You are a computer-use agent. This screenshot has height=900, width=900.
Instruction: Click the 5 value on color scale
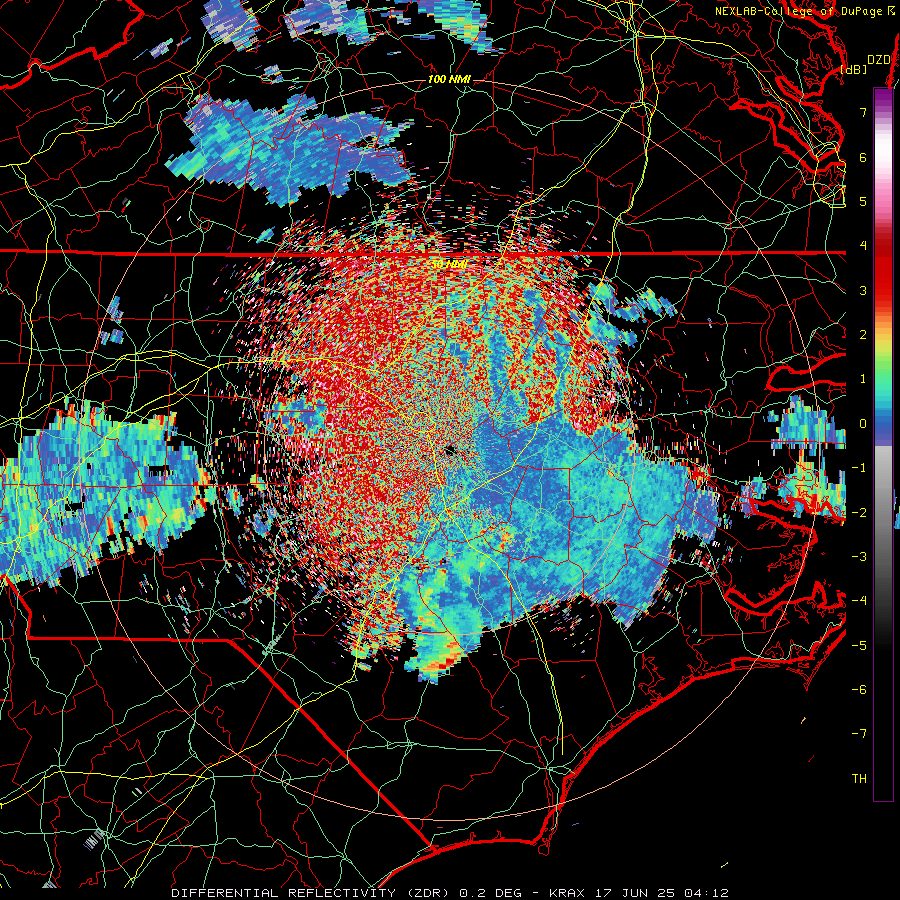(x=863, y=201)
